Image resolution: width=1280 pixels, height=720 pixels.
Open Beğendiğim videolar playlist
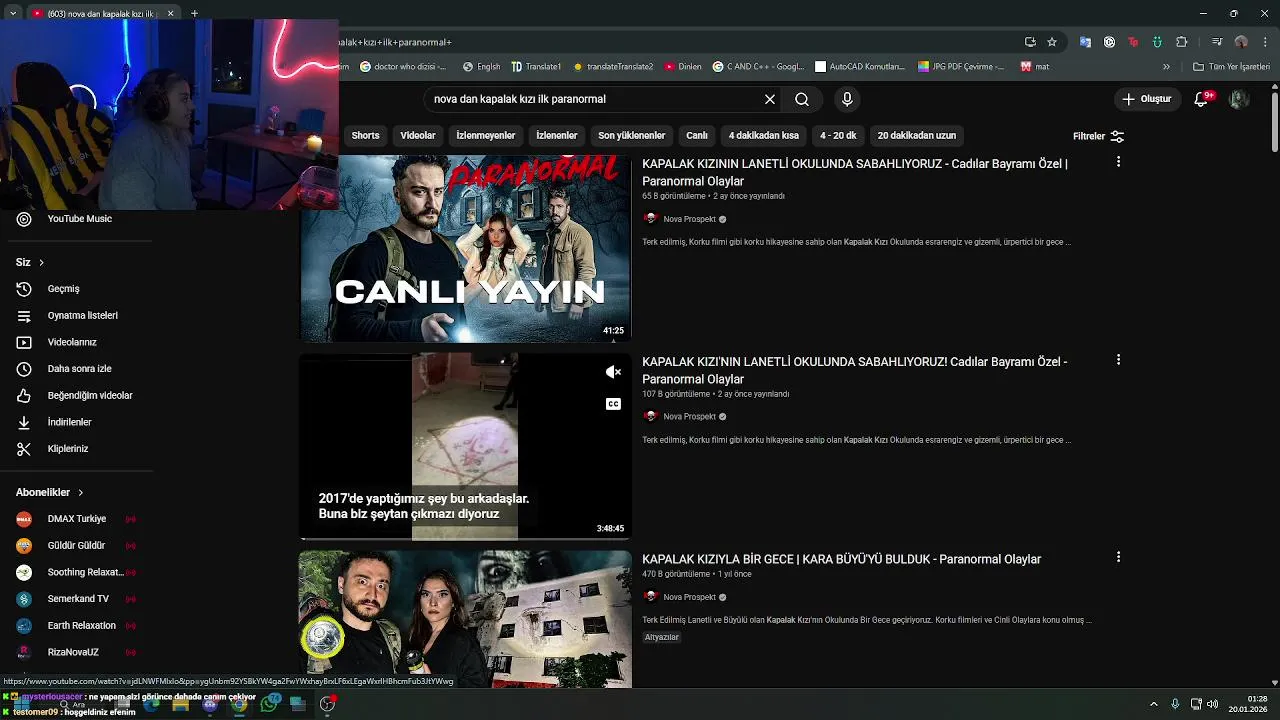[x=76, y=395]
